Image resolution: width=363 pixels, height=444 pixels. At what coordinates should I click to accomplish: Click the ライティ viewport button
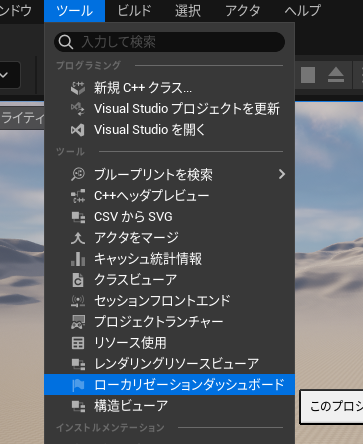pos(22,118)
